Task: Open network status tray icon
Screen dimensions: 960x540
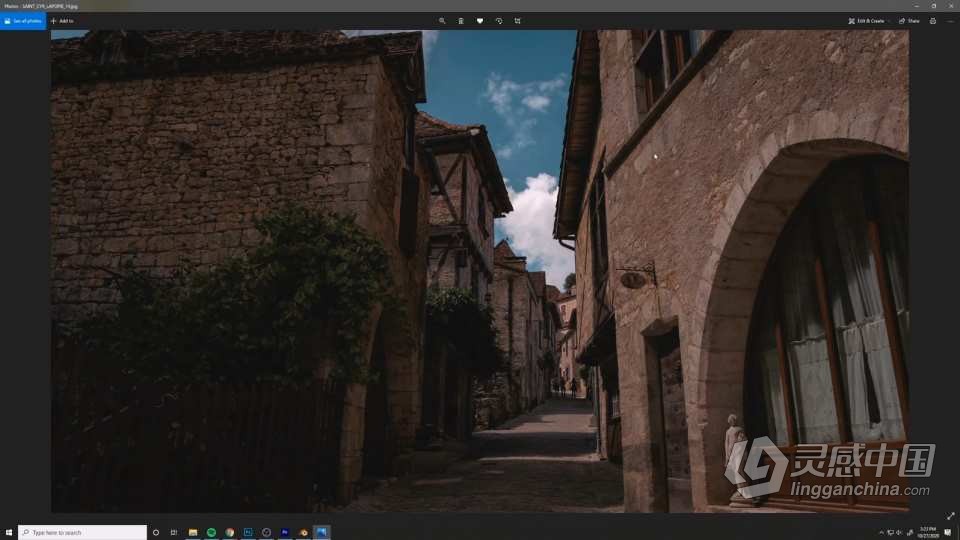Action: [890, 533]
